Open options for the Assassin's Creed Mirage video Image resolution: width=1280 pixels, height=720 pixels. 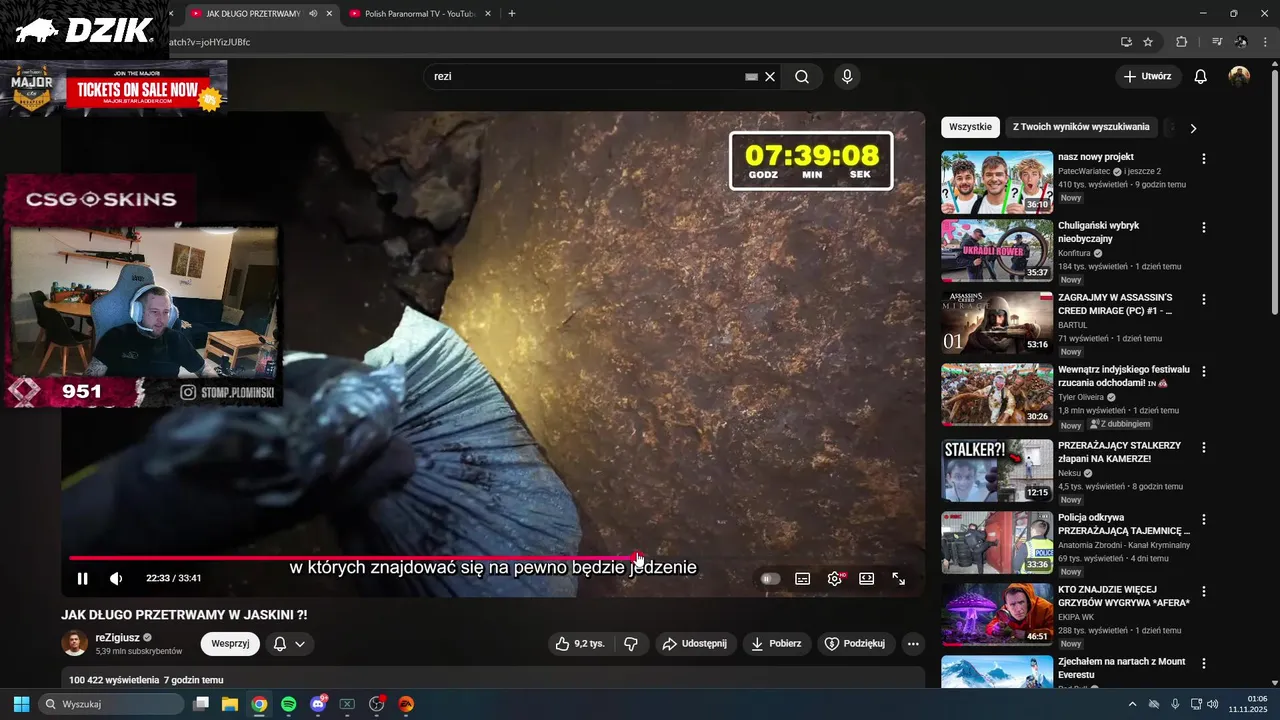tap(1204, 299)
